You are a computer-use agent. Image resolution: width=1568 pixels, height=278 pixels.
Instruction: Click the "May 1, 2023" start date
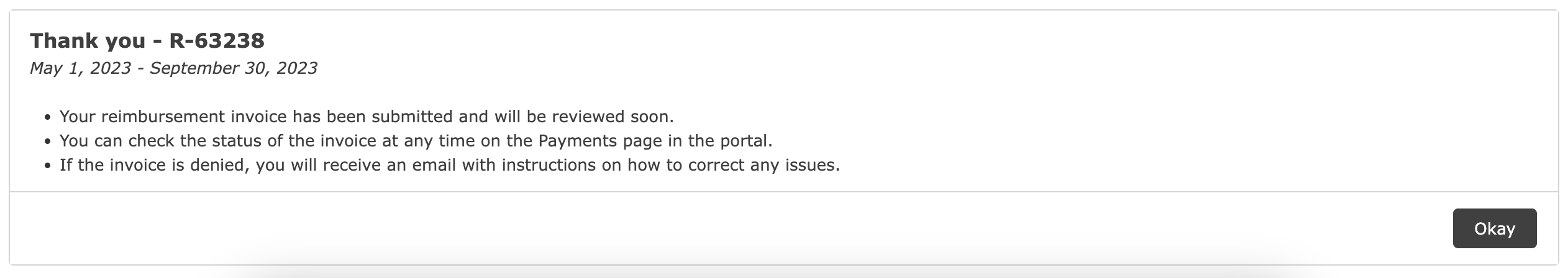tap(80, 68)
